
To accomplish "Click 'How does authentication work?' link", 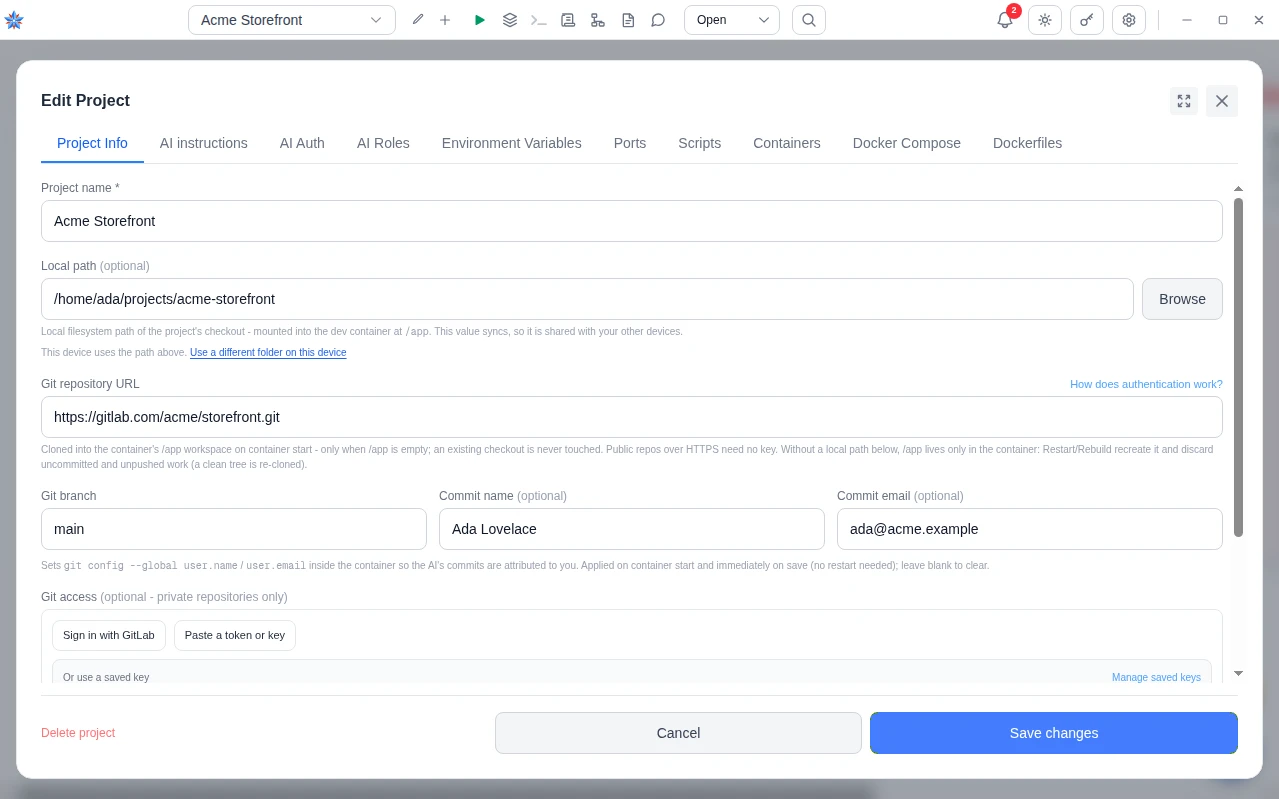I will click(1146, 384).
